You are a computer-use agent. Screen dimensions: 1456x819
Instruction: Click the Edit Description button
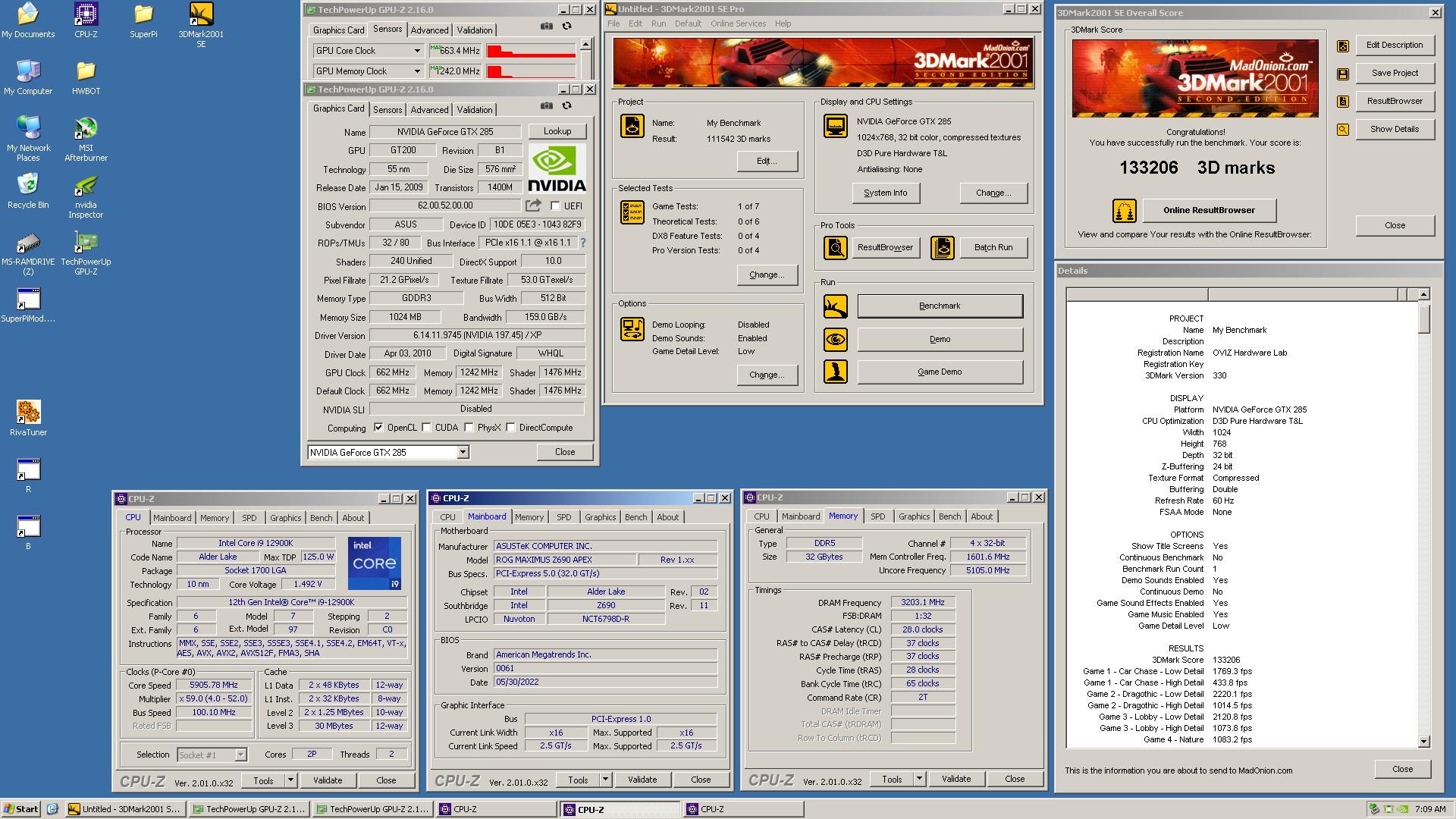pyautogui.click(x=1395, y=45)
